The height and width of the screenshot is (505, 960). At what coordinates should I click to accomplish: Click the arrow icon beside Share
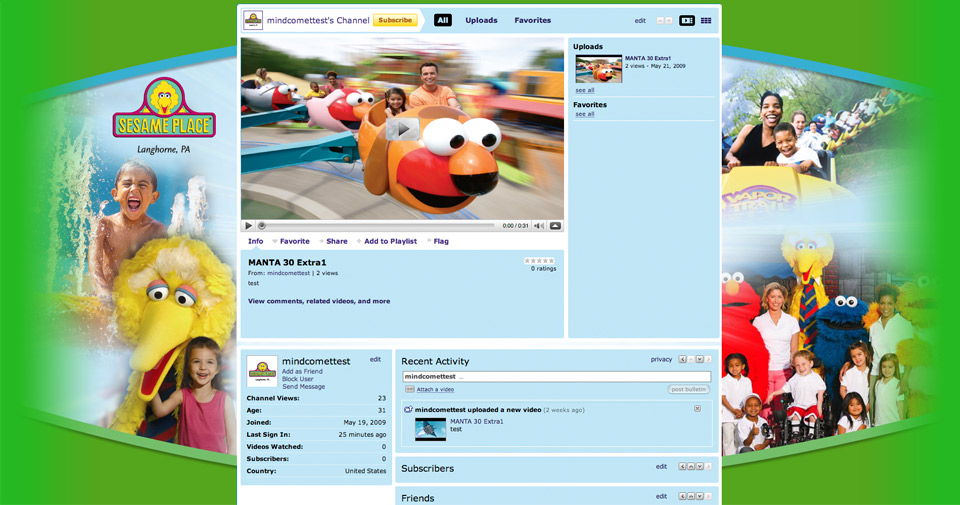pyautogui.click(x=321, y=241)
